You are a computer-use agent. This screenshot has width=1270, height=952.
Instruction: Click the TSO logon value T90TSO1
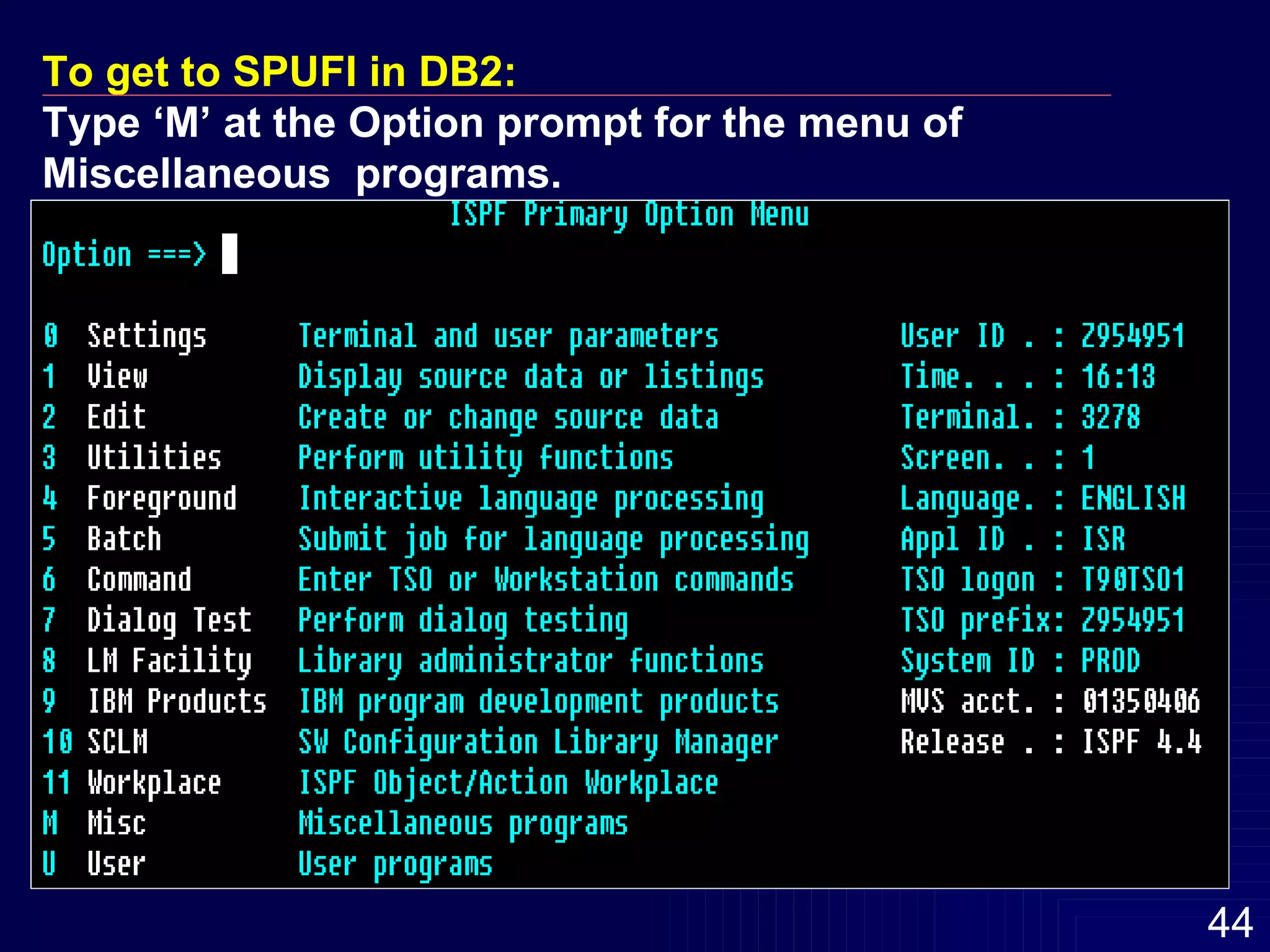(1133, 580)
